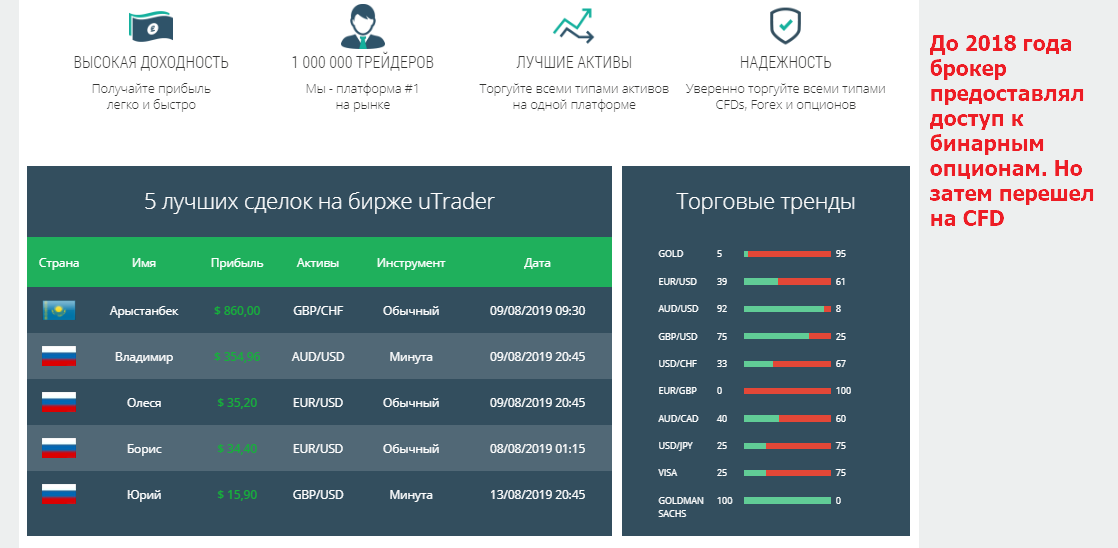Click the USD/JPY label in trends
The height and width of the screenshot is (548, 1118).
click(676, 445)
